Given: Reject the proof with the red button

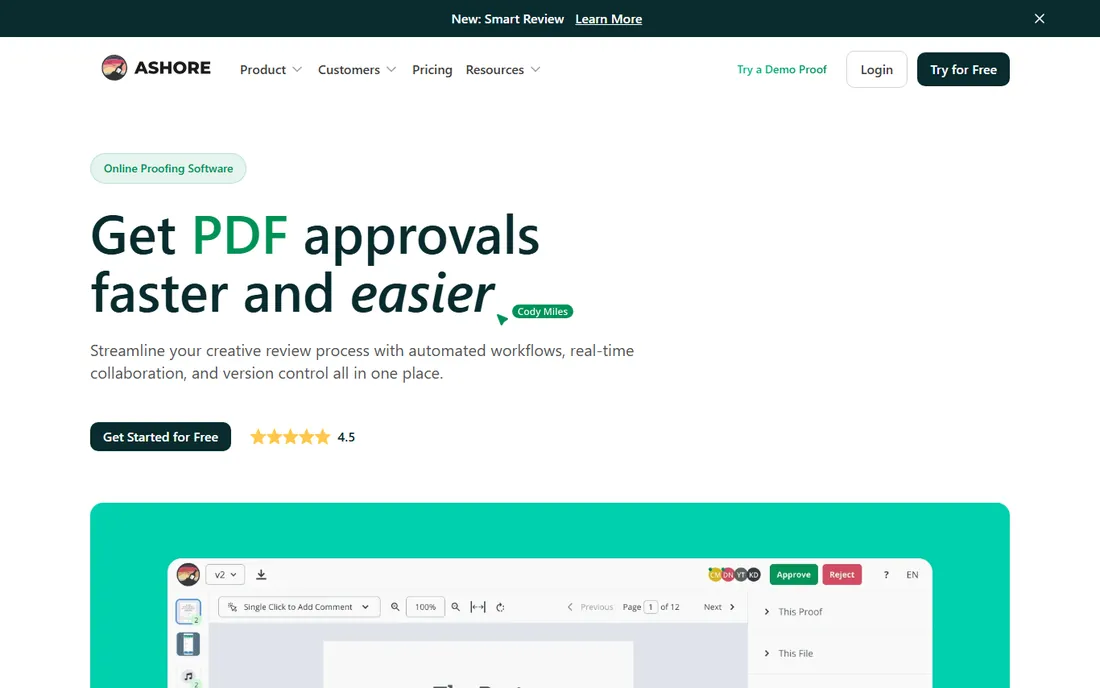Looking at the screenshot, I should pos(842,574).
